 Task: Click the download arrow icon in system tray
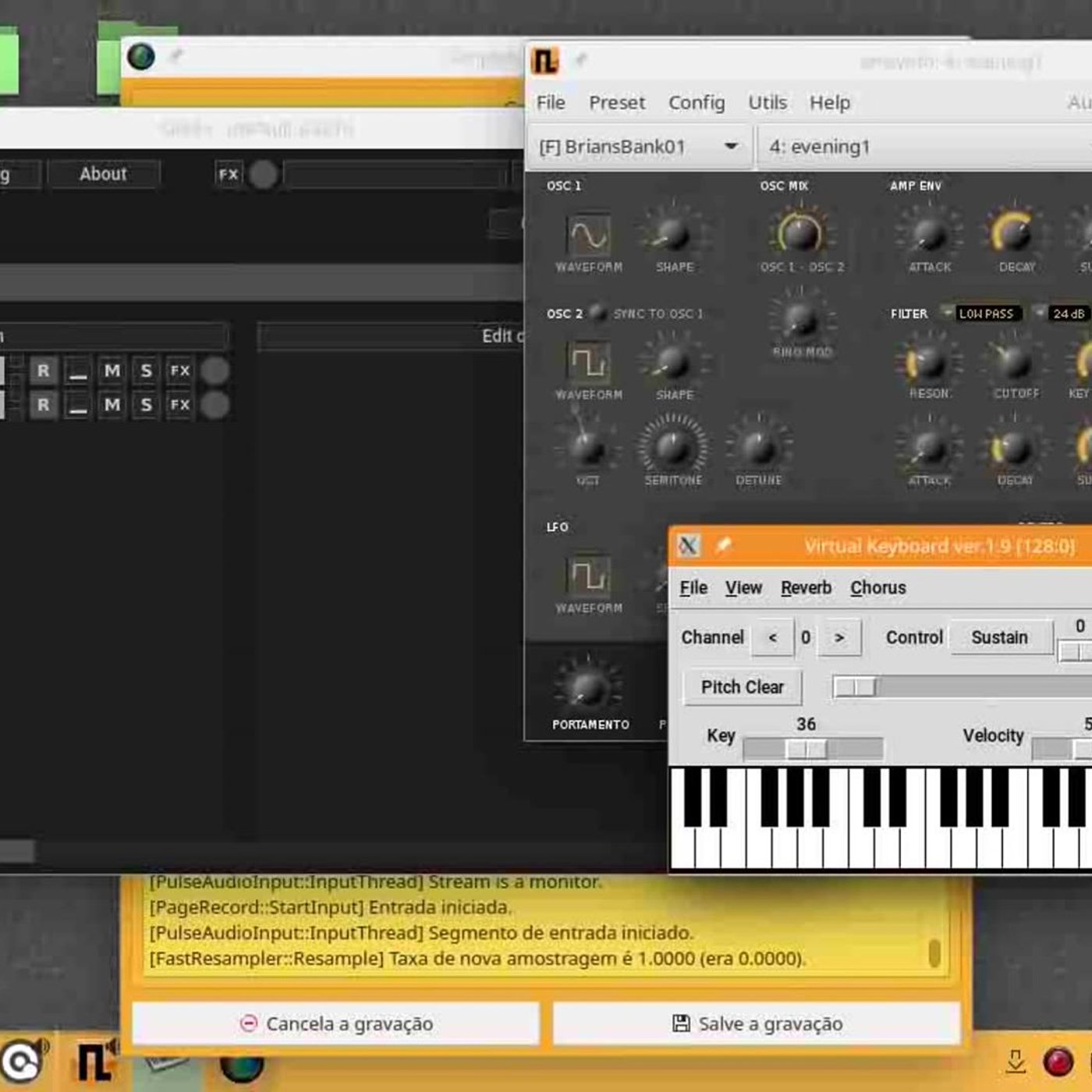pyautogui.click(x=1016, y=1062)
